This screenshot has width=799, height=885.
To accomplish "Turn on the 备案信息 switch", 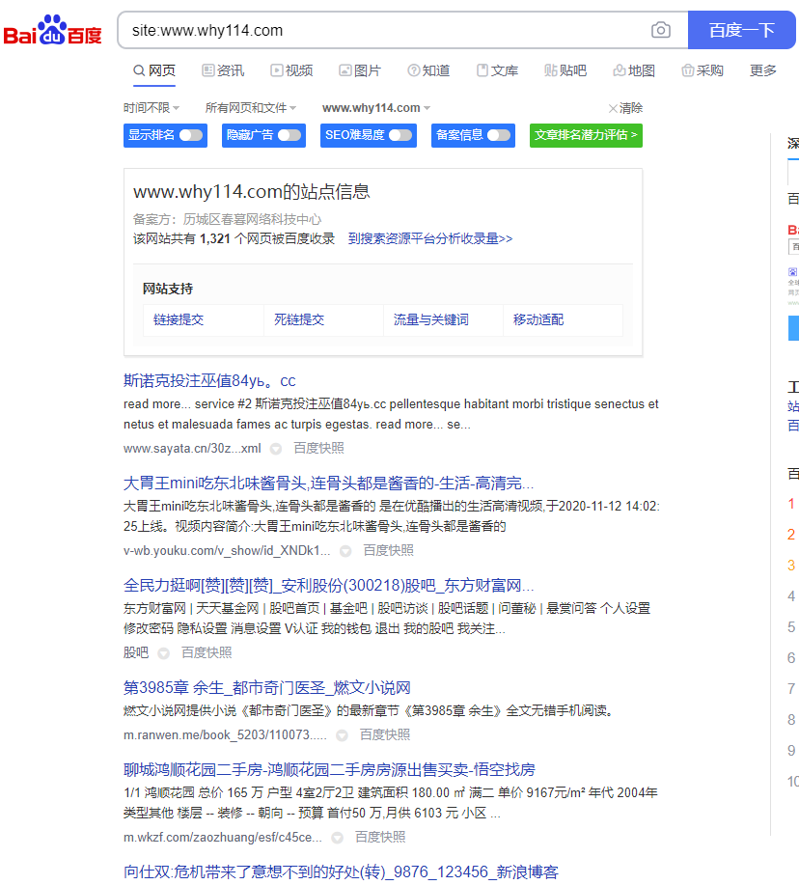I will click(497, 135).
